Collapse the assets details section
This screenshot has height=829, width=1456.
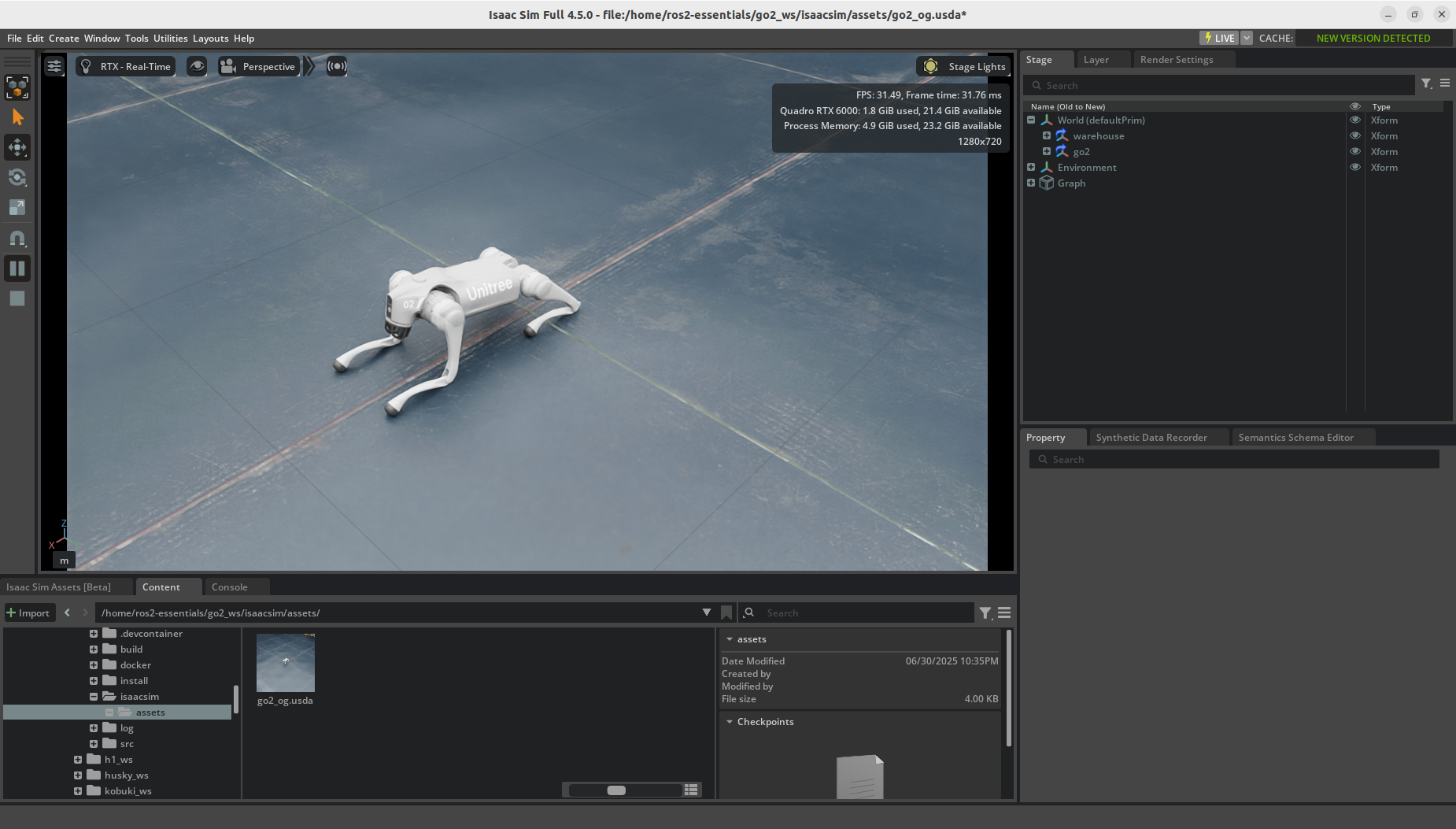coord(730,639)
